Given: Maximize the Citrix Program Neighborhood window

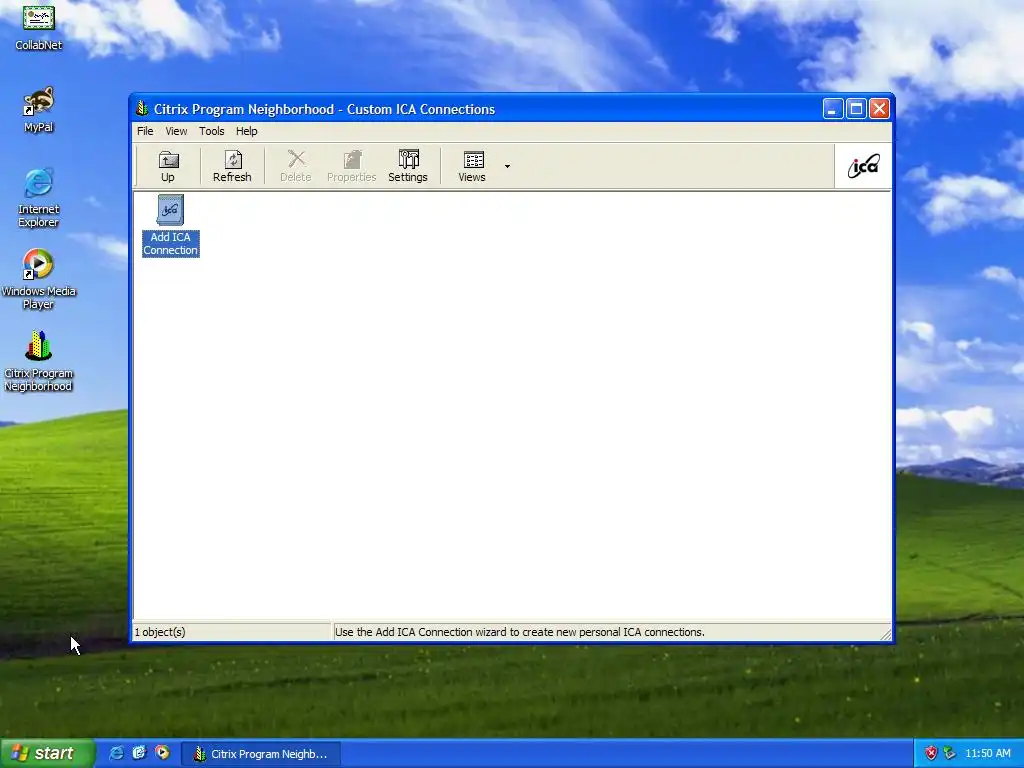Looking at the screenshot, I should (856, 109).
